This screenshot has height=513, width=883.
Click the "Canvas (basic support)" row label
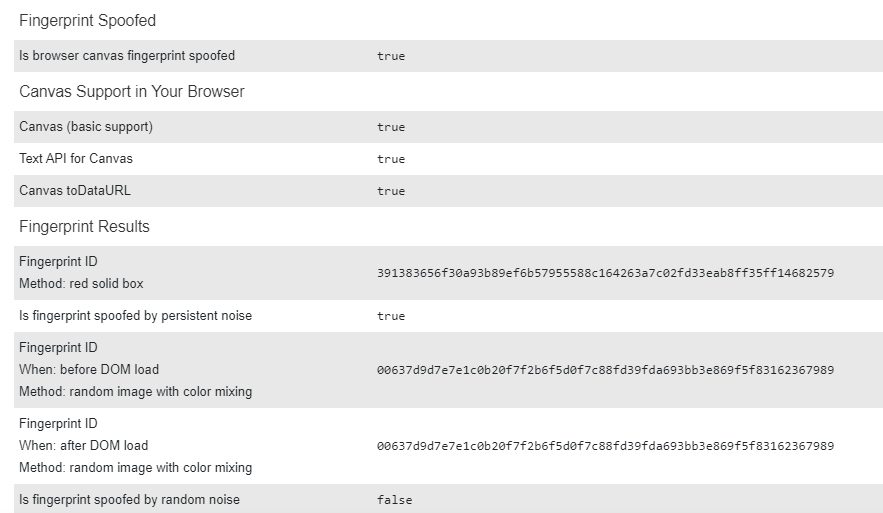pos(86,127)
